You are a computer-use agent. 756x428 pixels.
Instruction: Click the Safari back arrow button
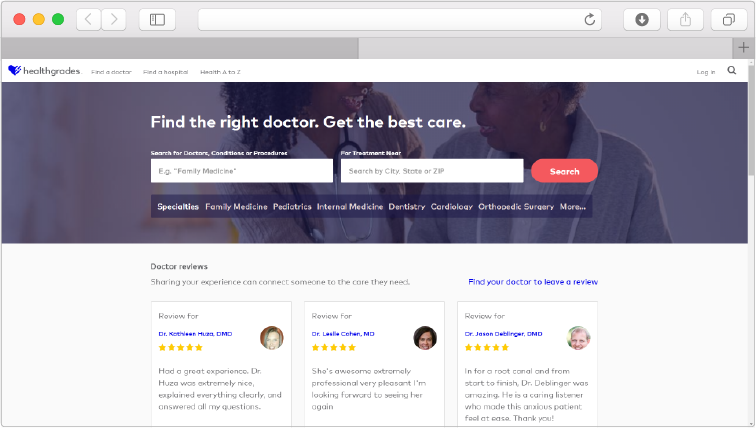(x=89, y=20)
